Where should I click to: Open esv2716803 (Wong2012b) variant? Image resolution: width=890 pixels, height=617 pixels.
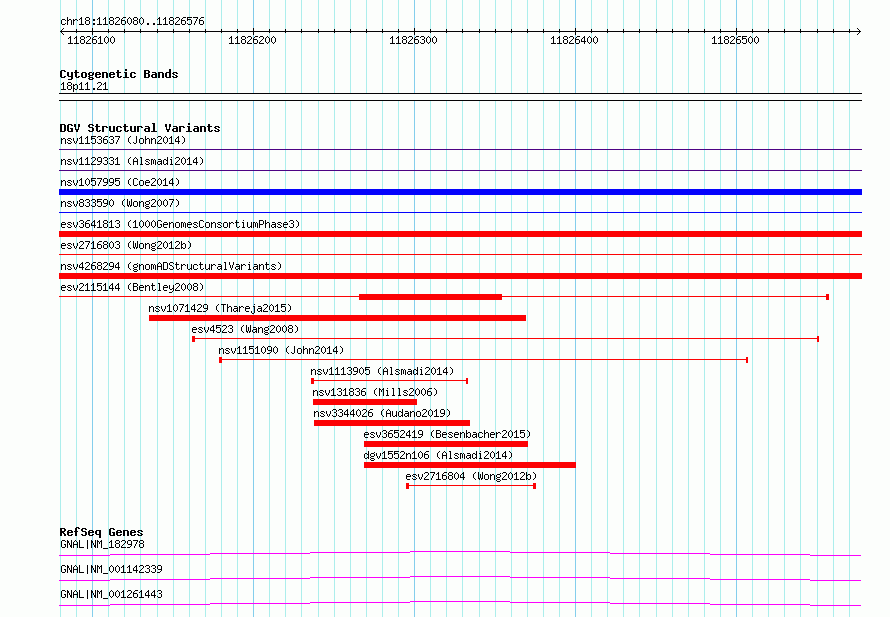126,245
